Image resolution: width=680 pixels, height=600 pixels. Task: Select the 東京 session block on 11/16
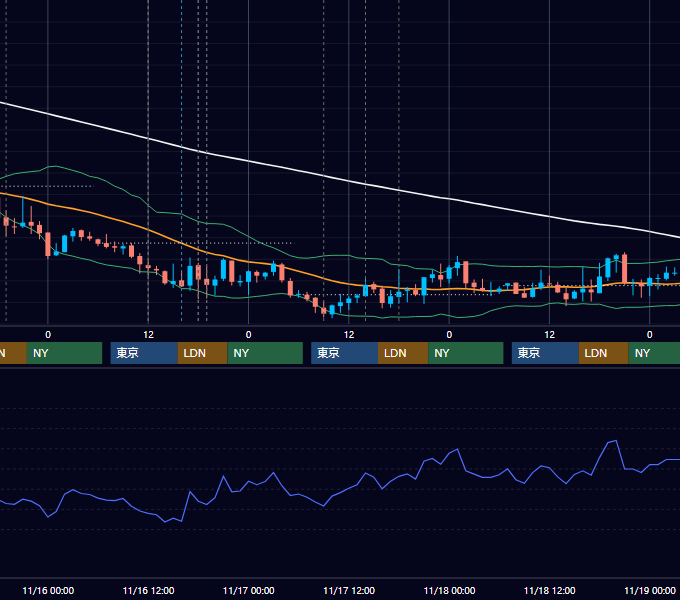(x=144, y=353)
